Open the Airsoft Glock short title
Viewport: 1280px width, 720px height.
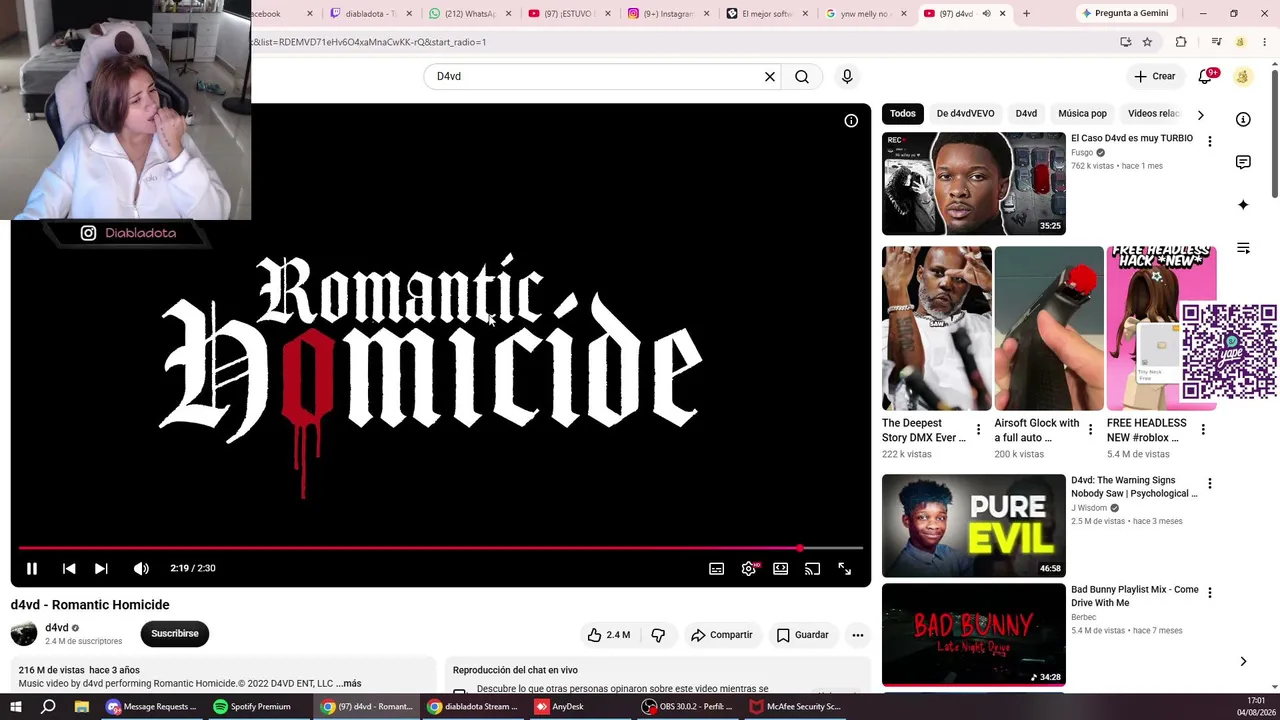point(1037,430)
